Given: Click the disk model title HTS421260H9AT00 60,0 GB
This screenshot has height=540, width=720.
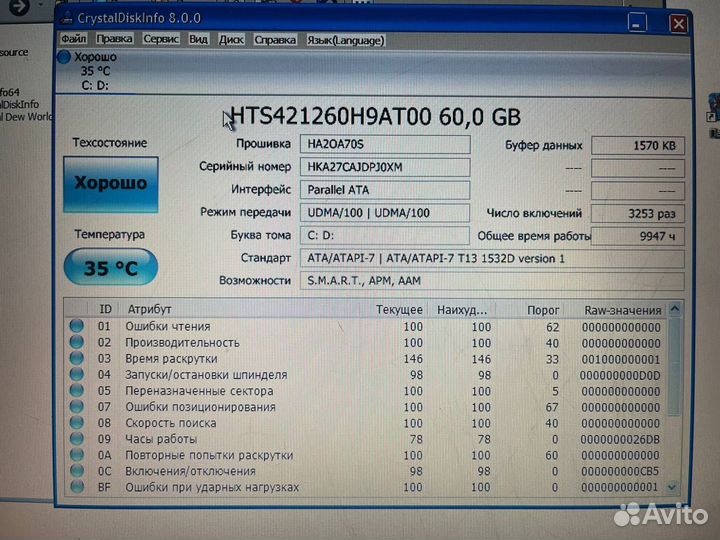Looking at the screenshot, I should tap(375, 117).
